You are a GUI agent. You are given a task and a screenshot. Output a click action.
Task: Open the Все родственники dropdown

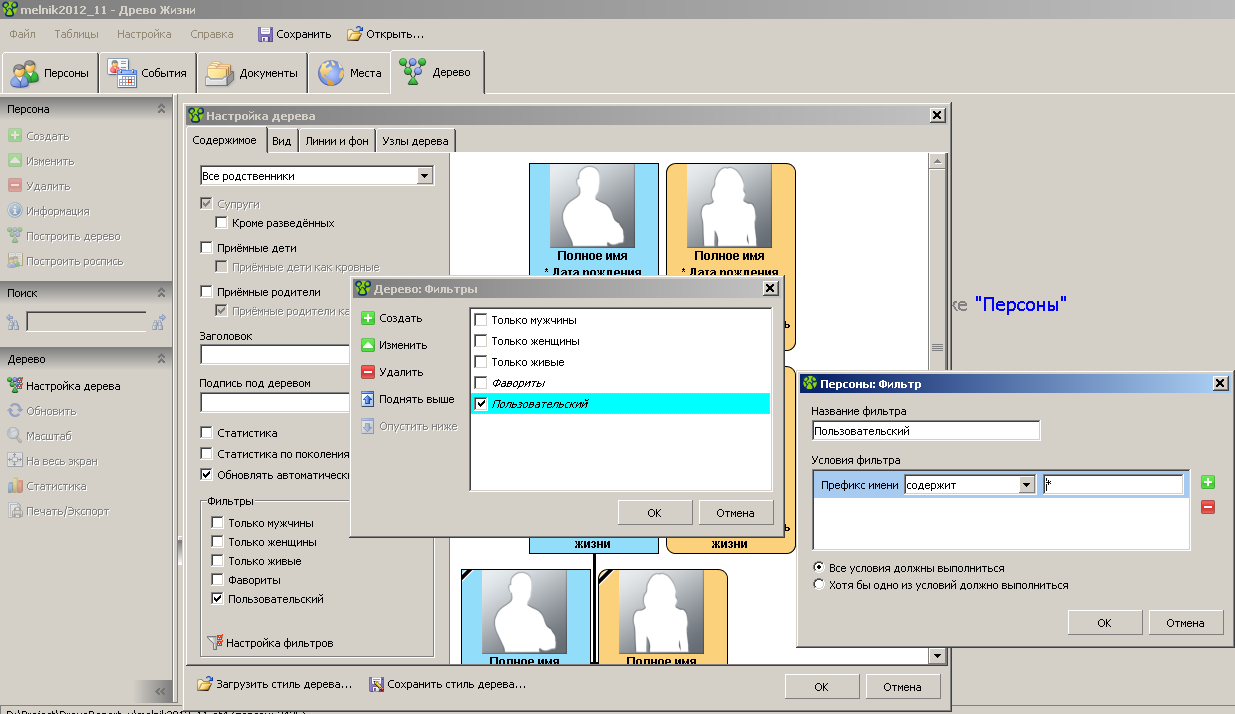(425, 176)
